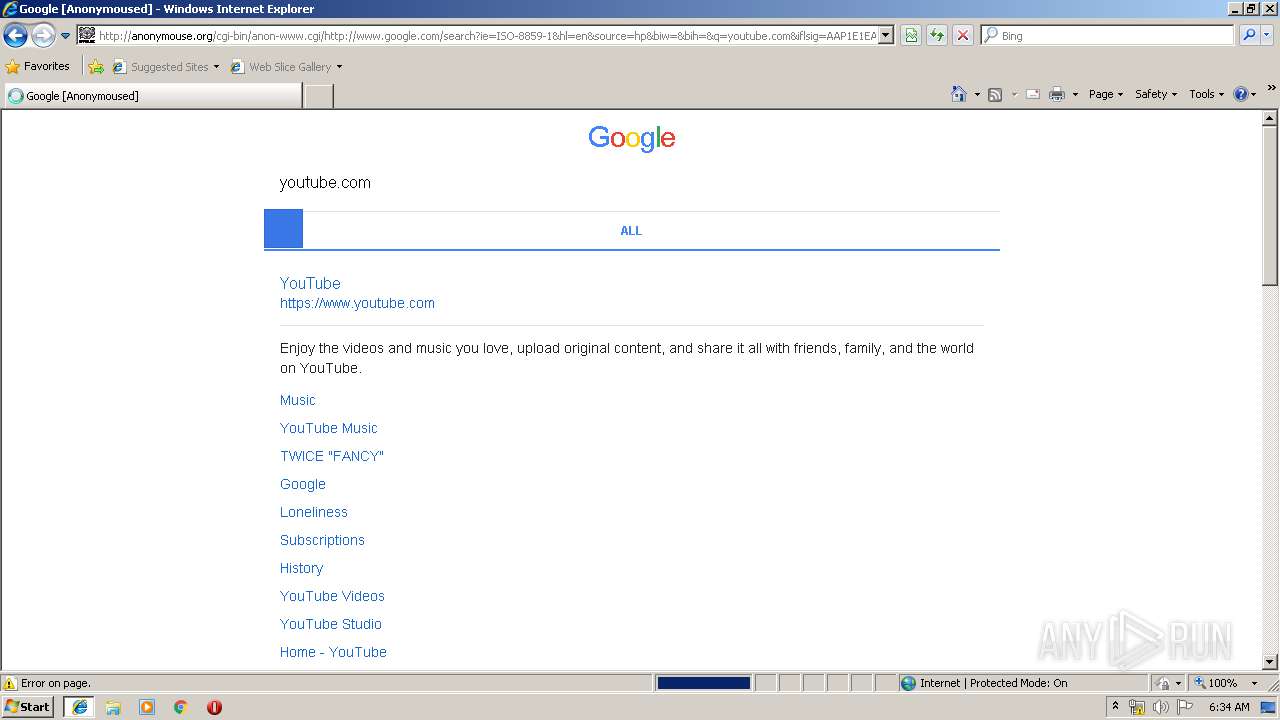This screenshot has height=720, width=1280.
Task: Open the Suggested Sites dropdown
Action: tap(166, 67)
